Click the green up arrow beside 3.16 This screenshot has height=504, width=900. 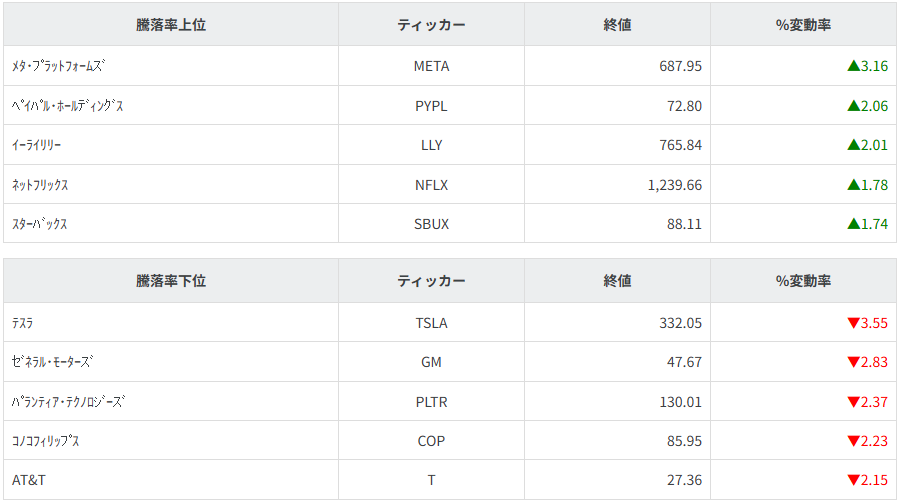853,66
